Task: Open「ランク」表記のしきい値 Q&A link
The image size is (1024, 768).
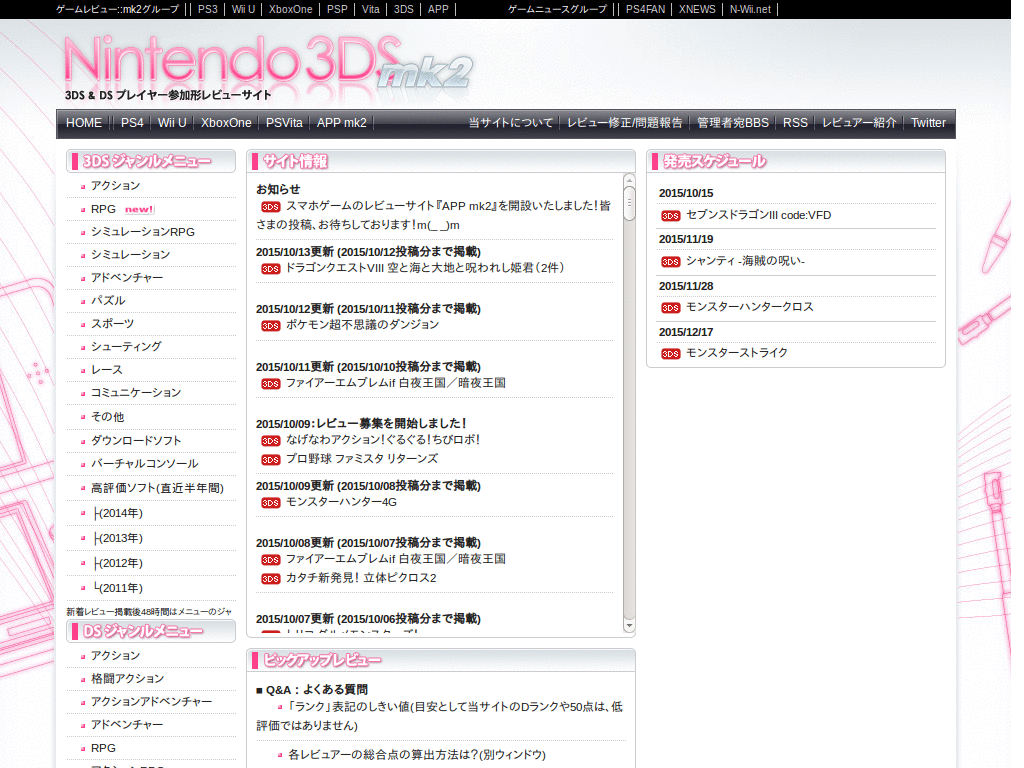Action: tap(439, 716)
